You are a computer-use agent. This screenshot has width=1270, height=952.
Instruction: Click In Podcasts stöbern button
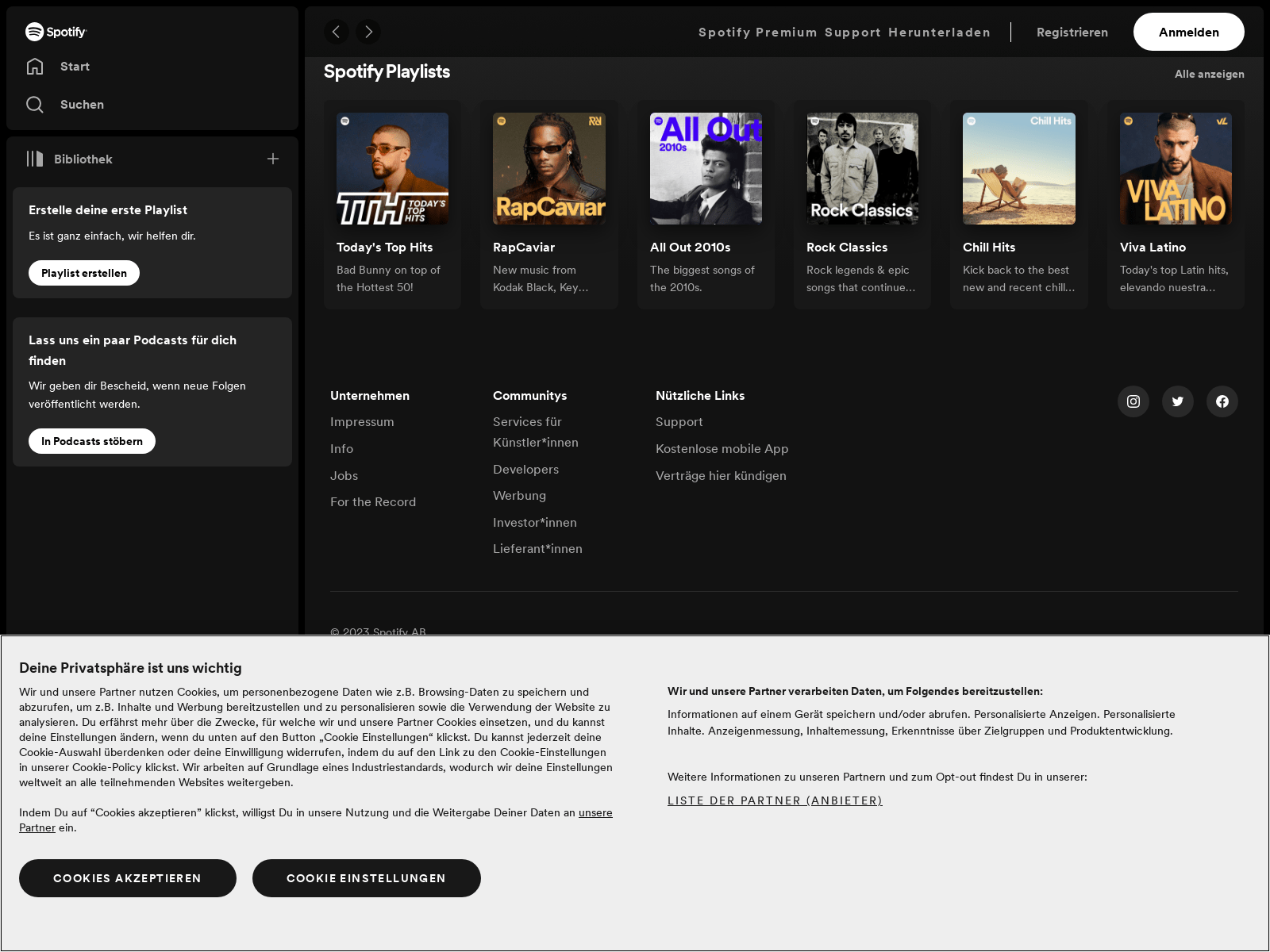pyautogui.click(x=92, y=441)
